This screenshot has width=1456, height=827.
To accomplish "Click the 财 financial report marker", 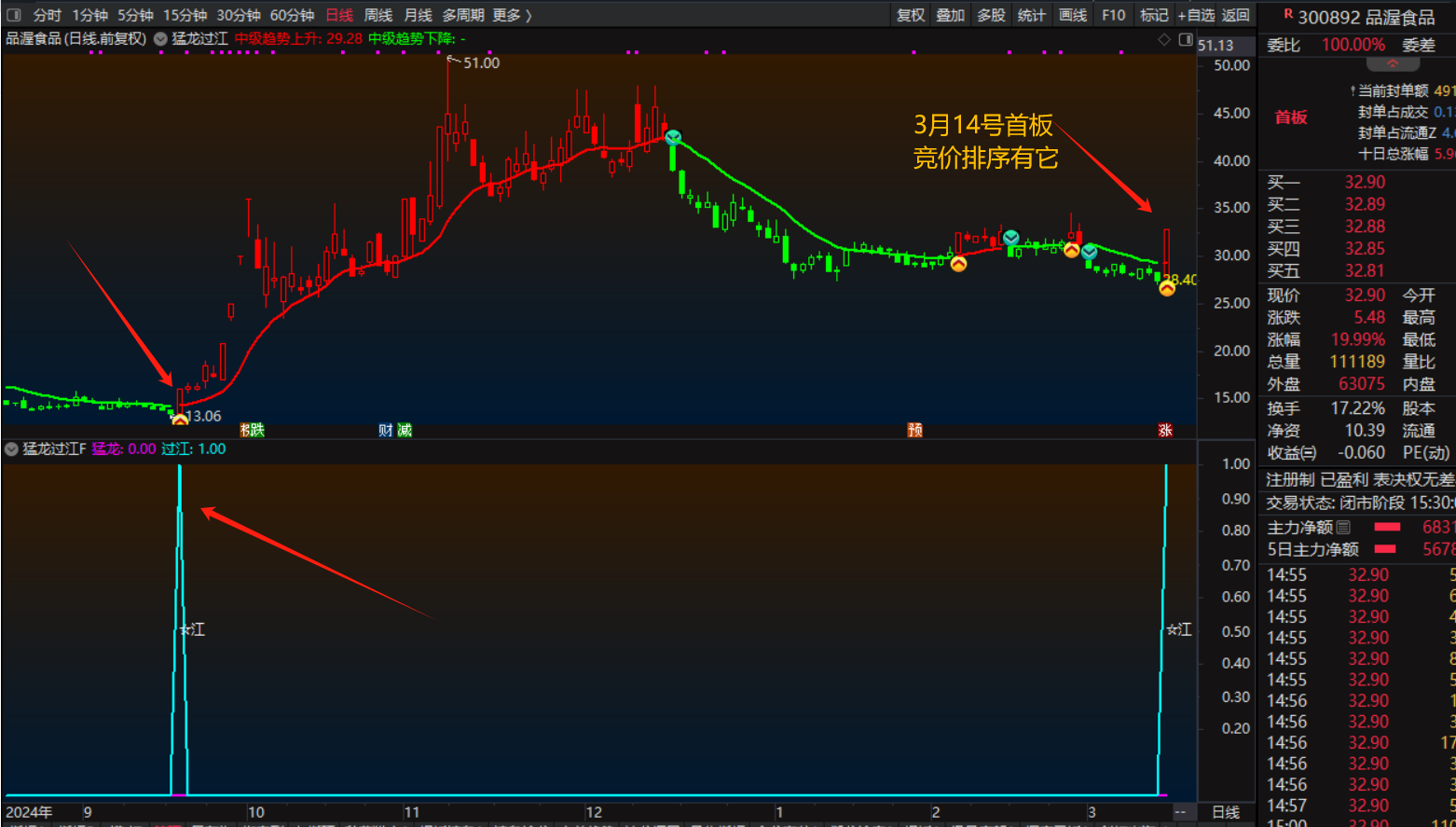I will click(385, 430).
